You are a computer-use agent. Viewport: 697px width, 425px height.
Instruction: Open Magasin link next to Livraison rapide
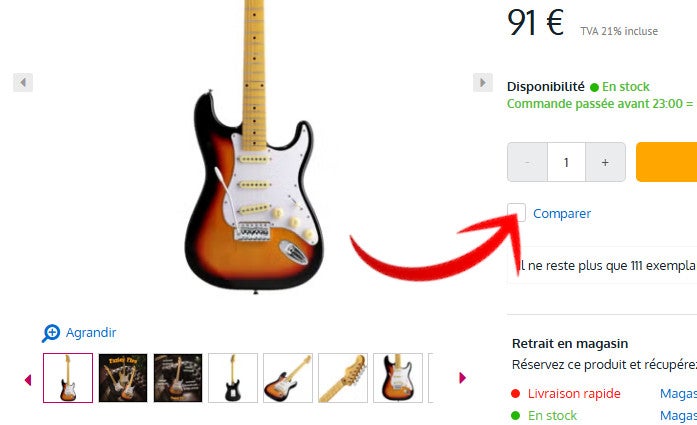click(678, 393)
